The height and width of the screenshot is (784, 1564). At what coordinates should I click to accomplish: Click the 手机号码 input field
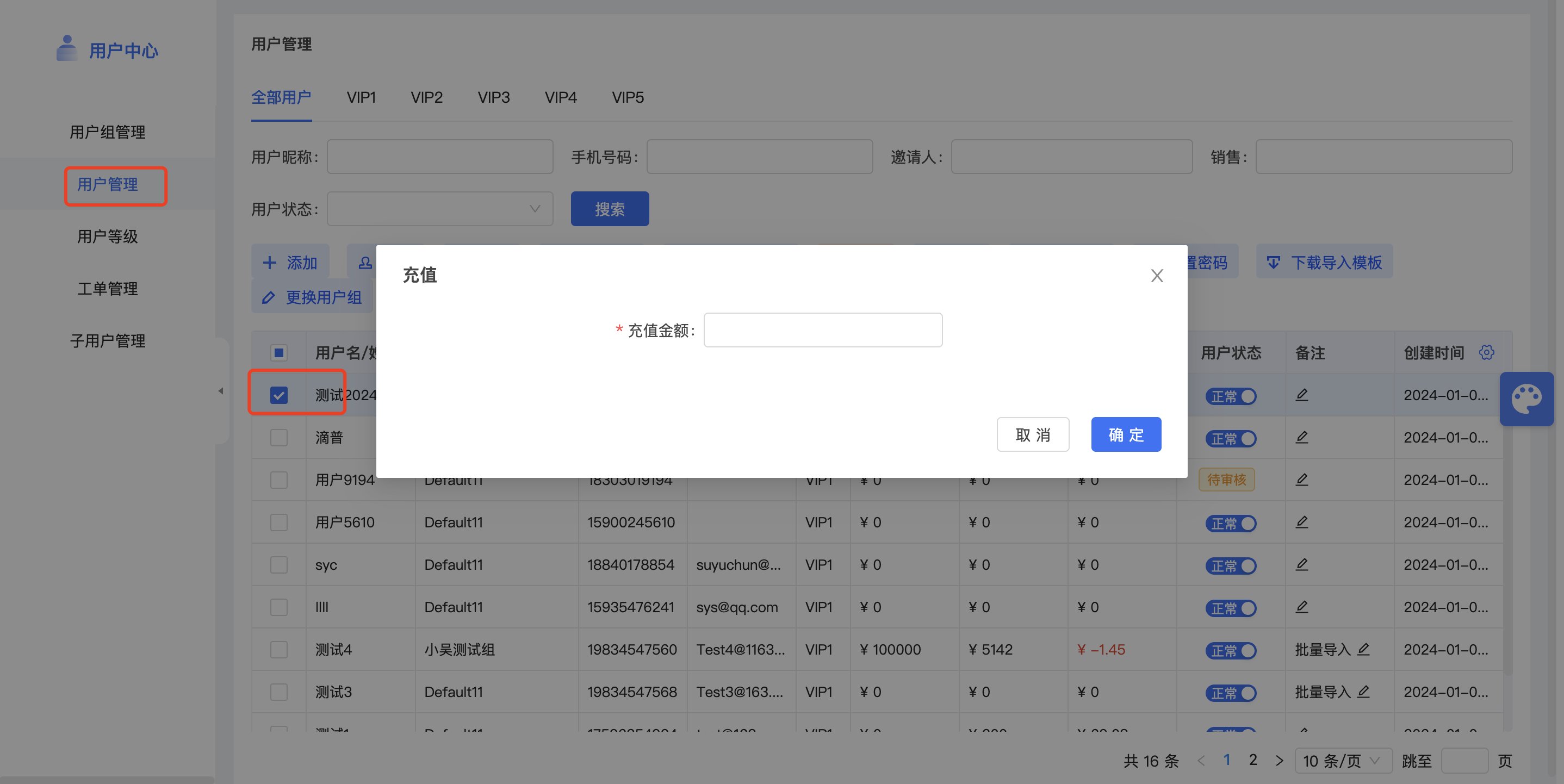pos(760,157)
